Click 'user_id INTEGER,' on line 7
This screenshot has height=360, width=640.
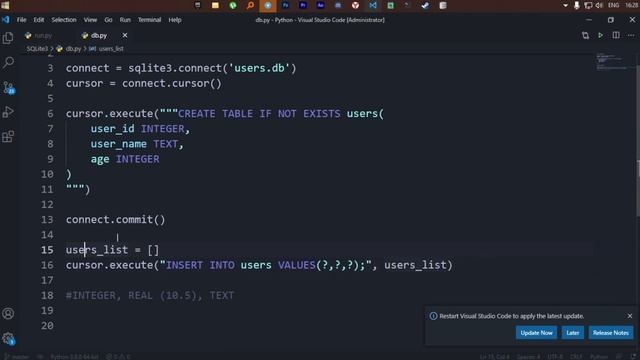(140, 129)
